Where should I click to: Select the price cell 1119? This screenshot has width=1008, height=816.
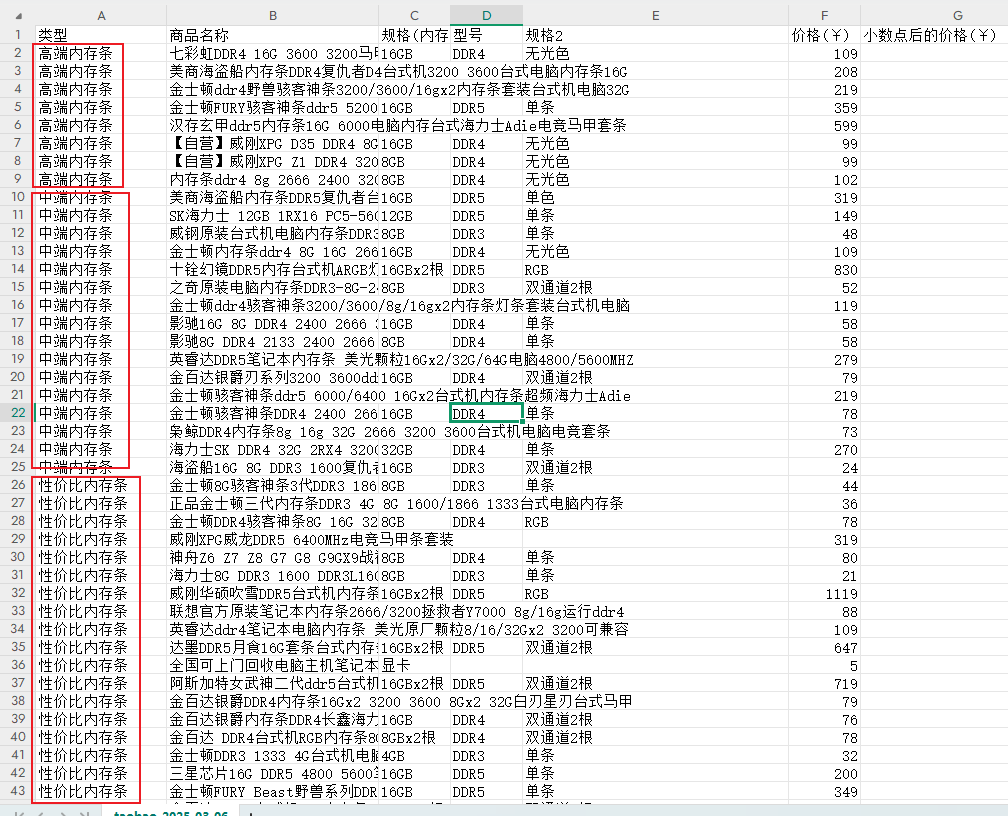pyautogui.click(x=824, y=594)
